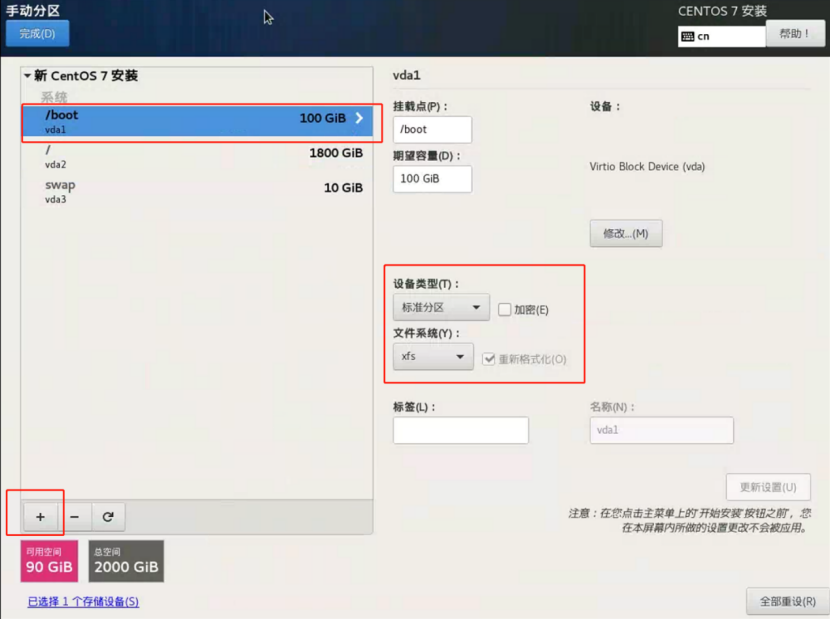Remove the selected partition with the minus icon
This screenshot has width=831, height=620.
(74, 517)
